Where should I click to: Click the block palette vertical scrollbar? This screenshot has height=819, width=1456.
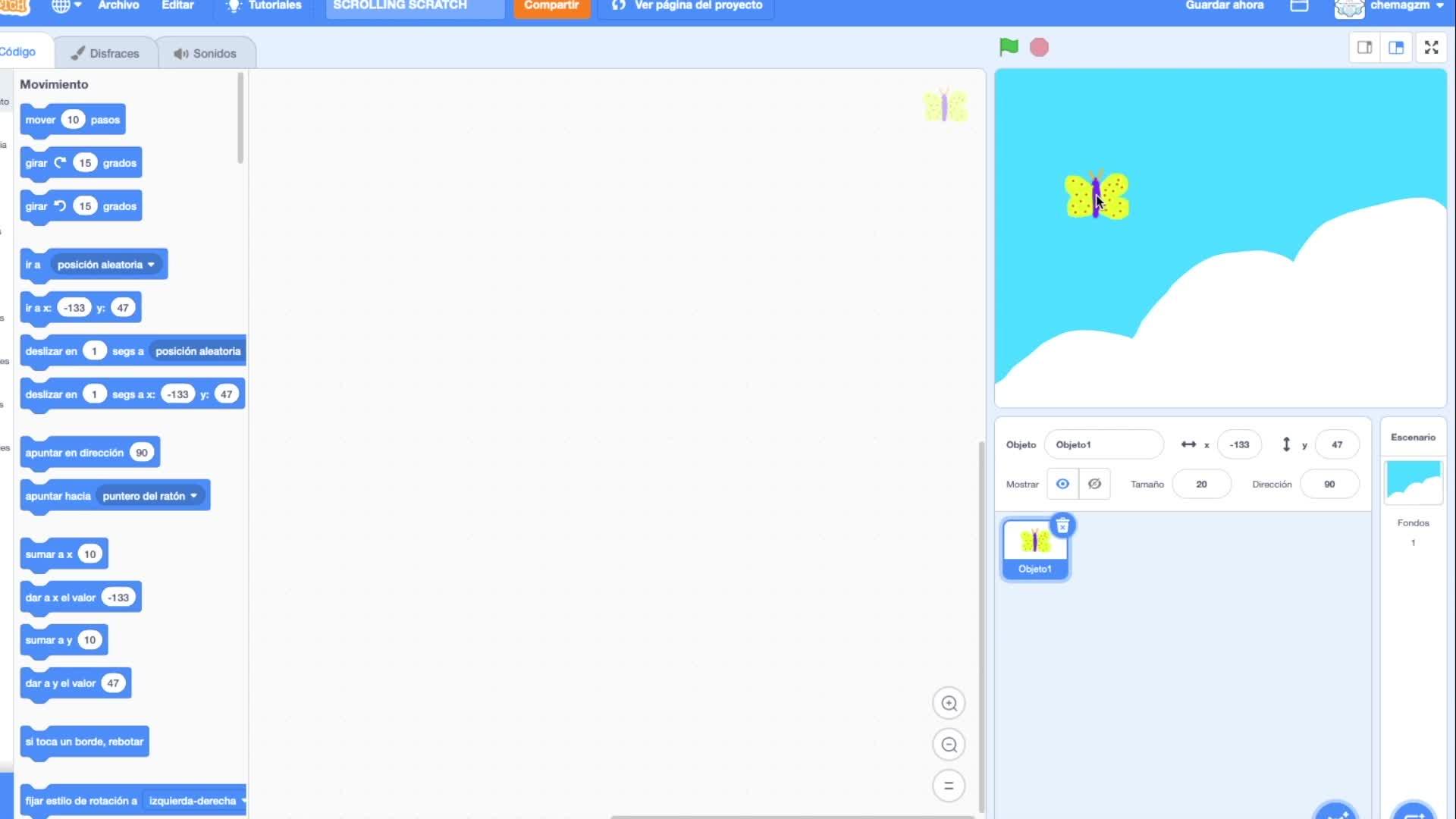[x=240, y=118]
